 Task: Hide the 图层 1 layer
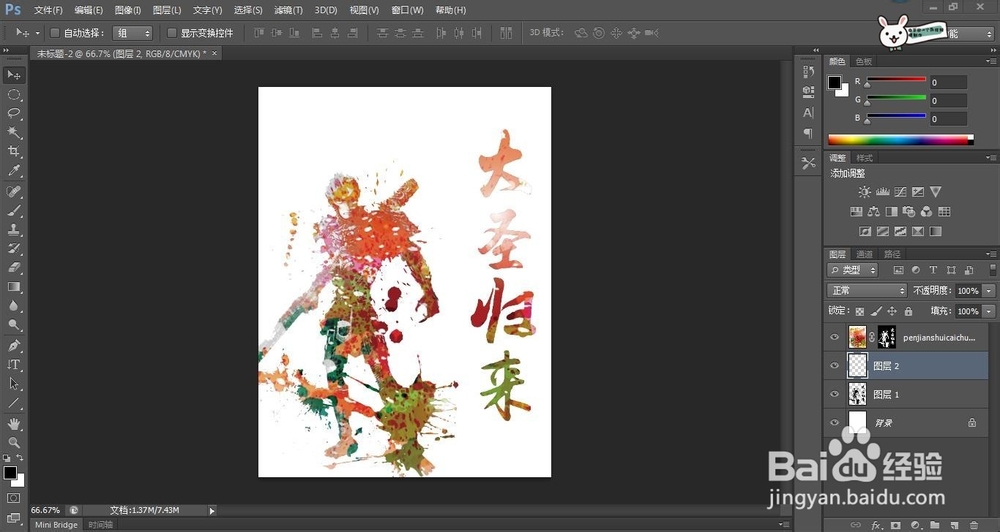click(834, 394)
